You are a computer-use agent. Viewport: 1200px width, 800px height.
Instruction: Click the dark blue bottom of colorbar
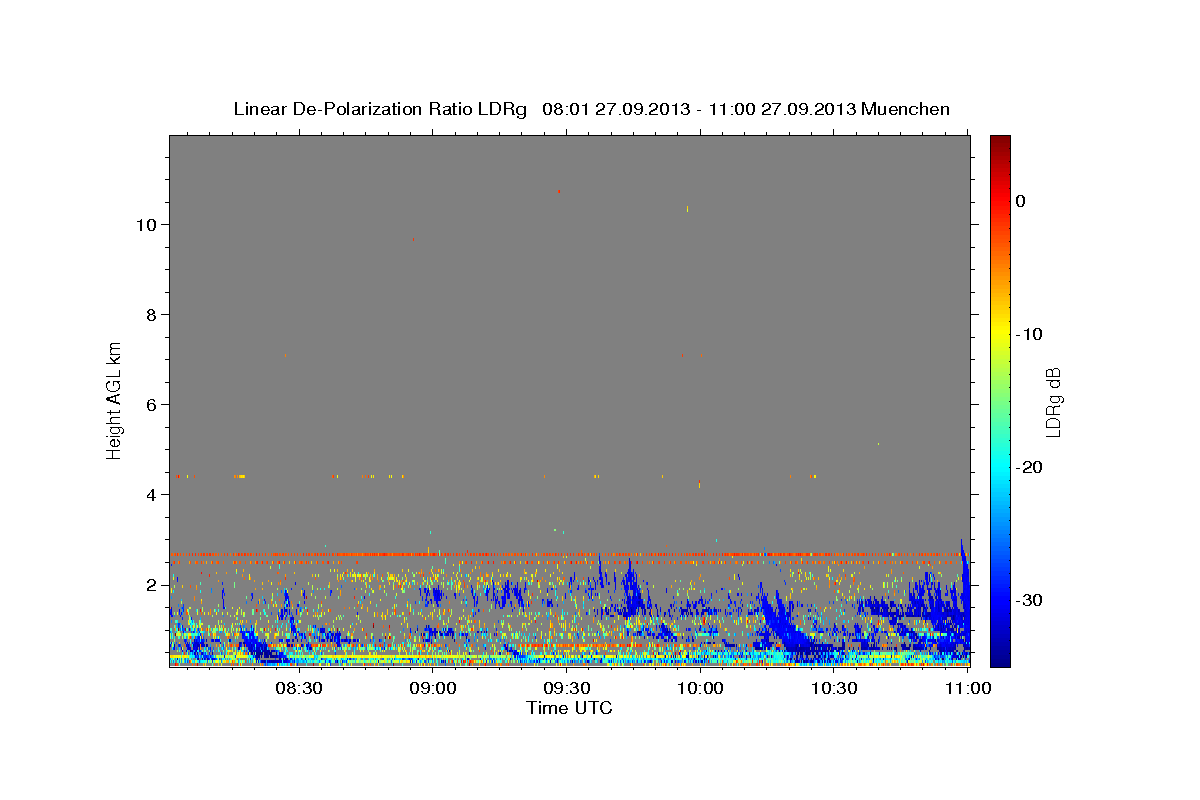(1000, 657)
